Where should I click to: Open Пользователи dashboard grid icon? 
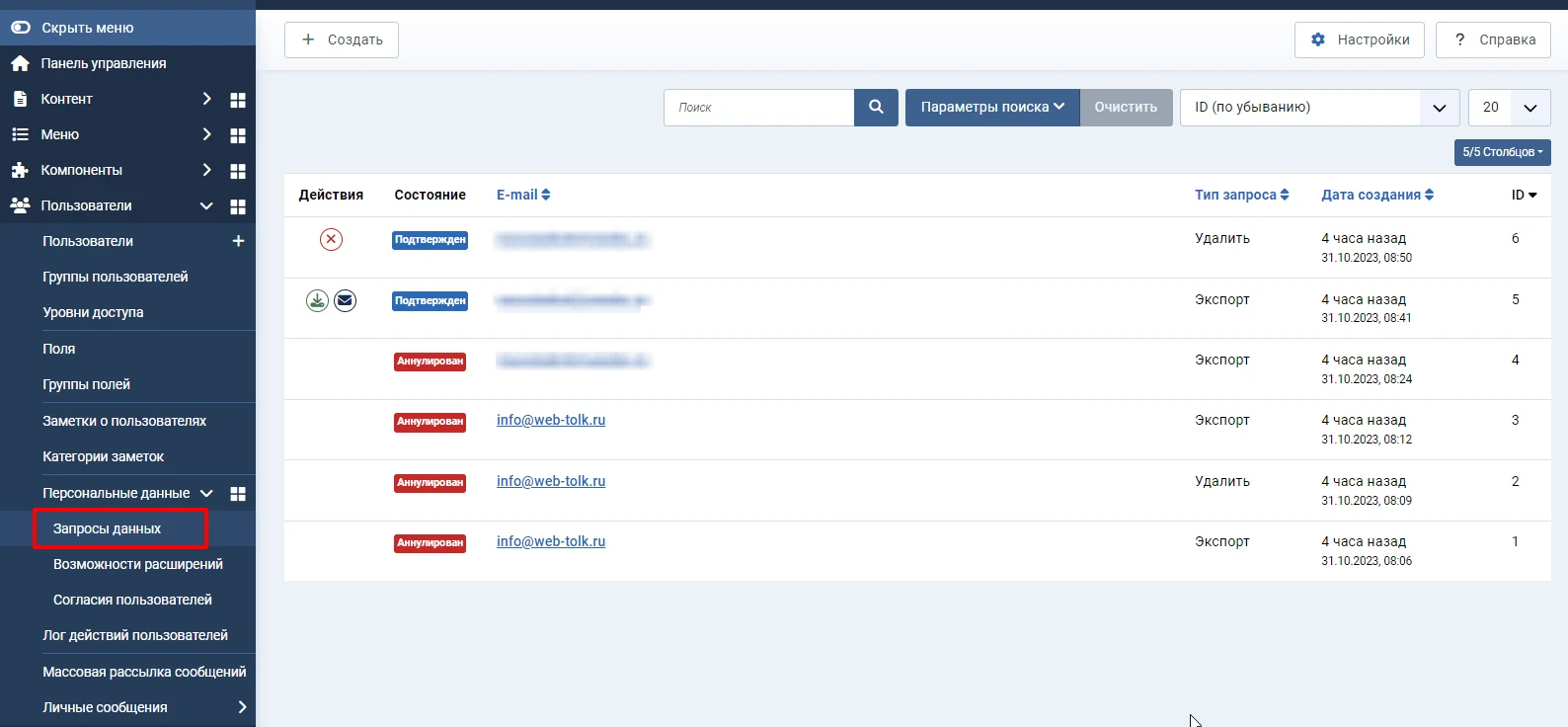point(238,206)
